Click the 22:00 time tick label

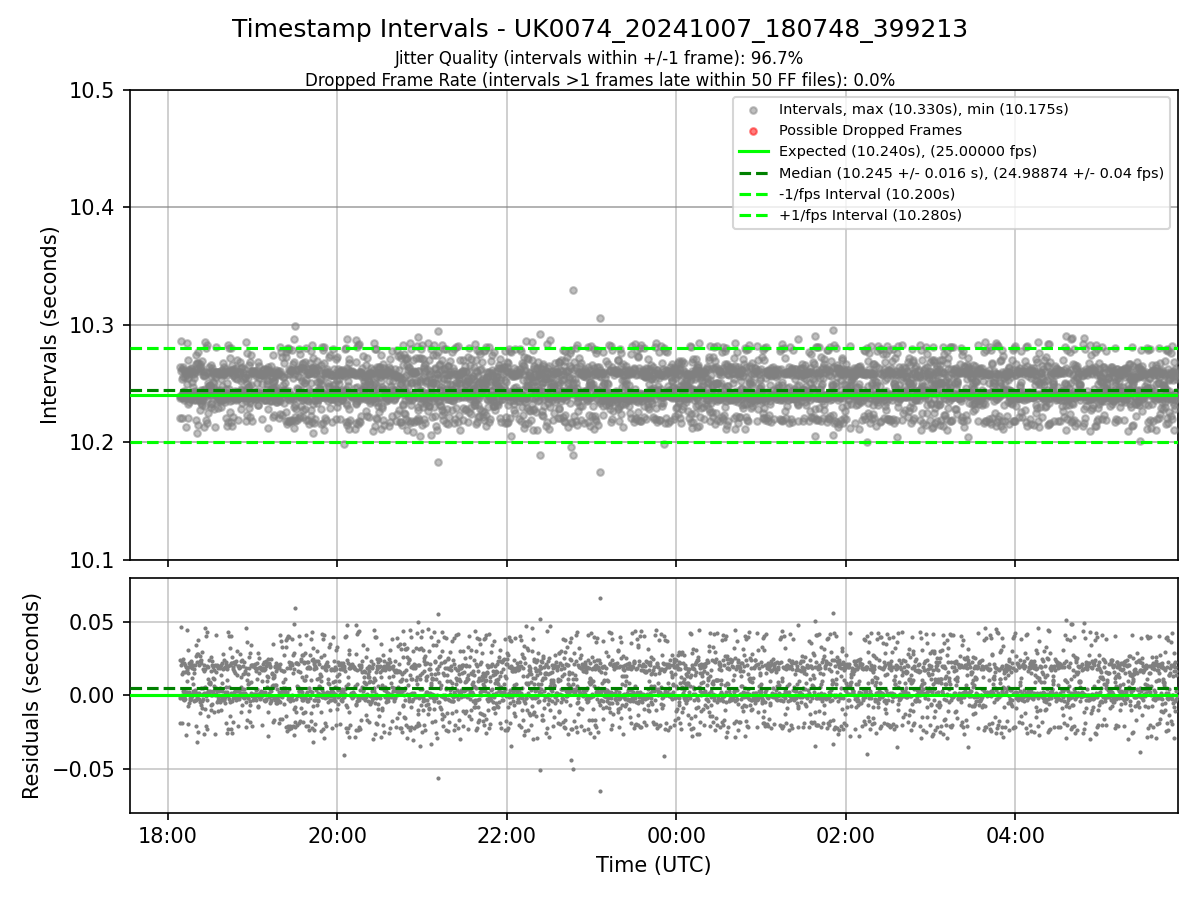[x=507, y=834]
